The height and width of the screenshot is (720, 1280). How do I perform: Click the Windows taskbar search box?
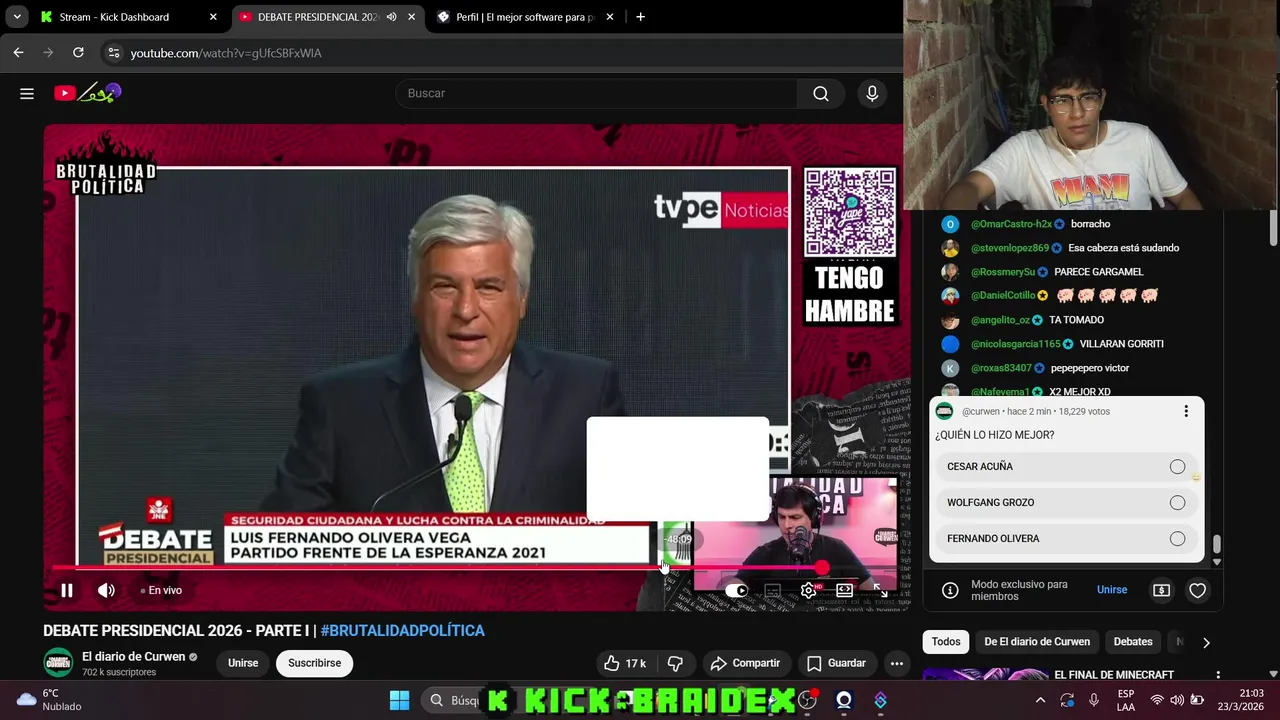click(x=455, y=700)
